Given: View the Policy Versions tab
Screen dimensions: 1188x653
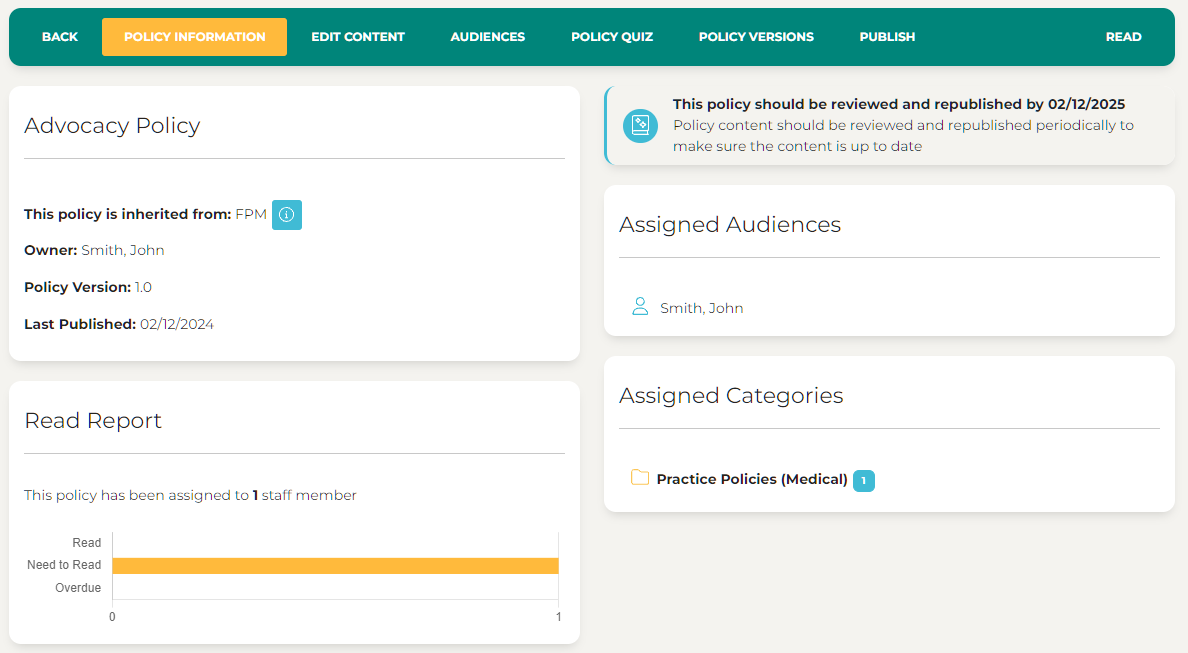Looking at the screenshot, I should pyautogui.click(x=756, y=37).
